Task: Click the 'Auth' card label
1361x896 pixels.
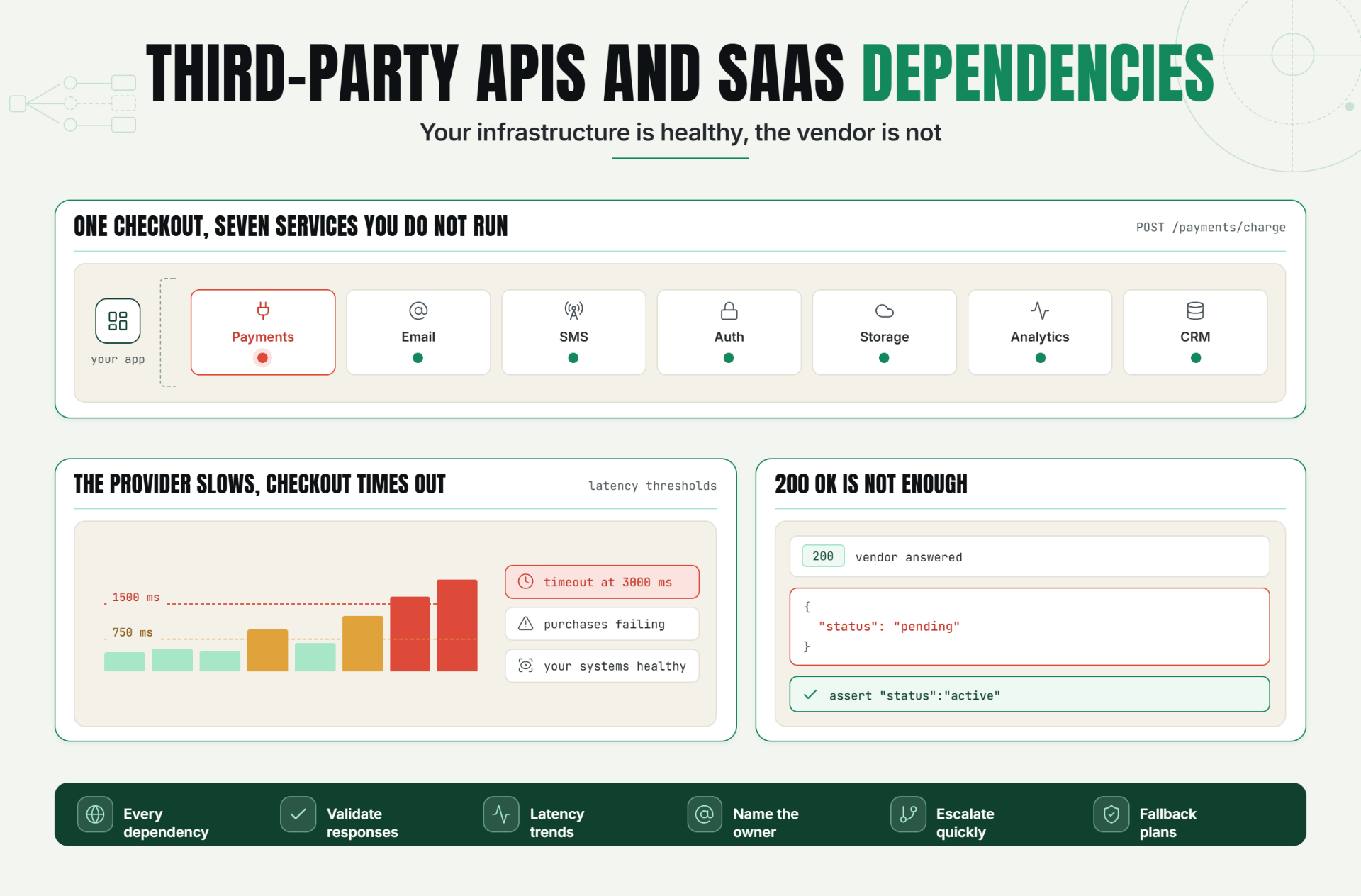Action: [x=729, y=337]
